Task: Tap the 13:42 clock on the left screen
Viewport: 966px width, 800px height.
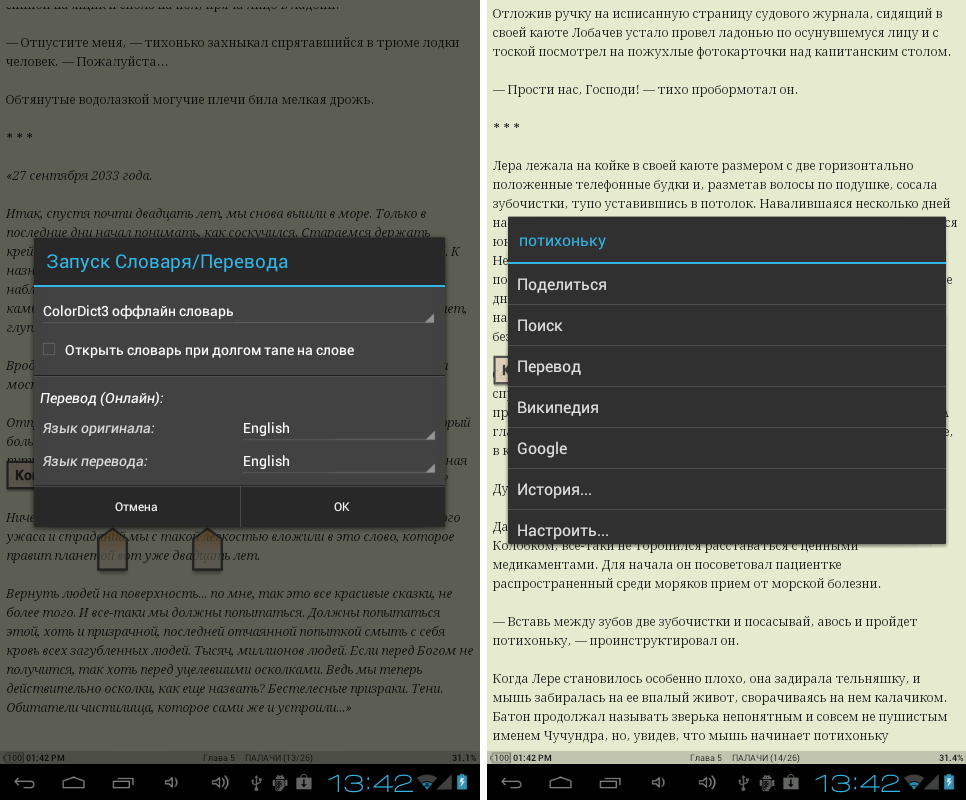Action: [370, 783]
